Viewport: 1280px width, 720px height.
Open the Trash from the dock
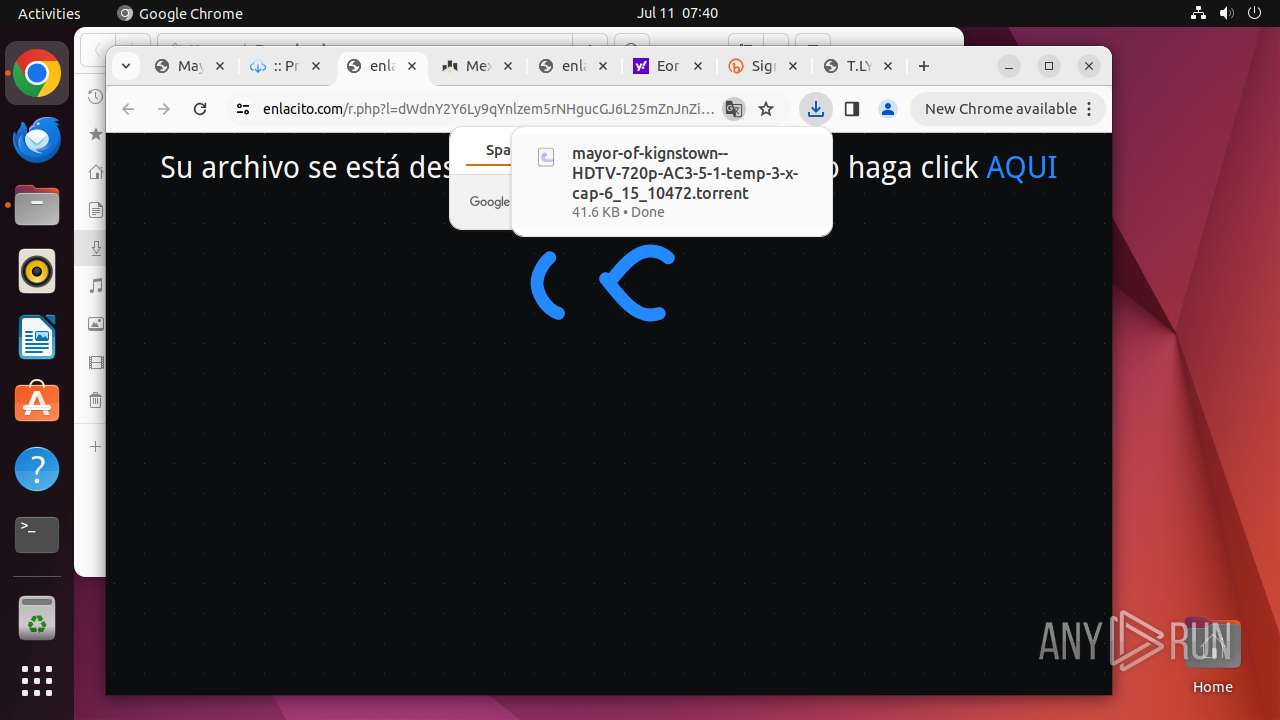(37, 618)
